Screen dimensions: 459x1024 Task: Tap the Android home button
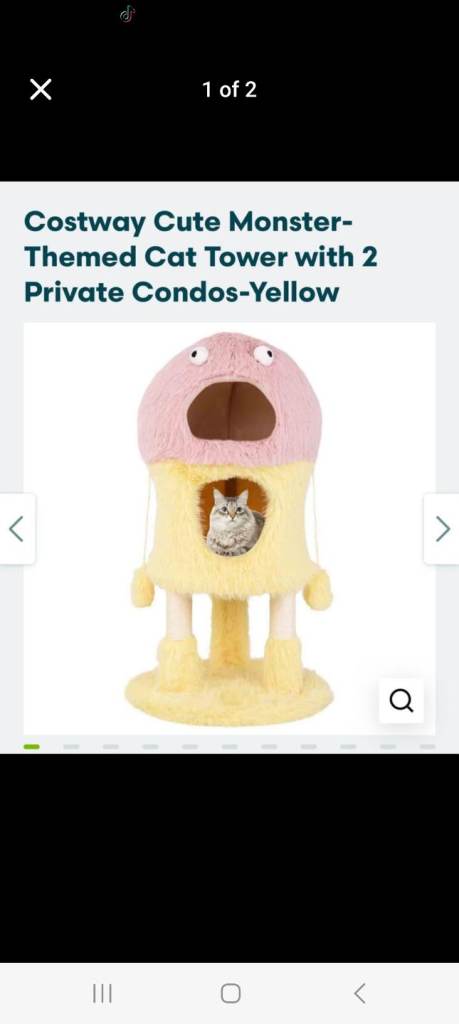[x=230, y=993]
